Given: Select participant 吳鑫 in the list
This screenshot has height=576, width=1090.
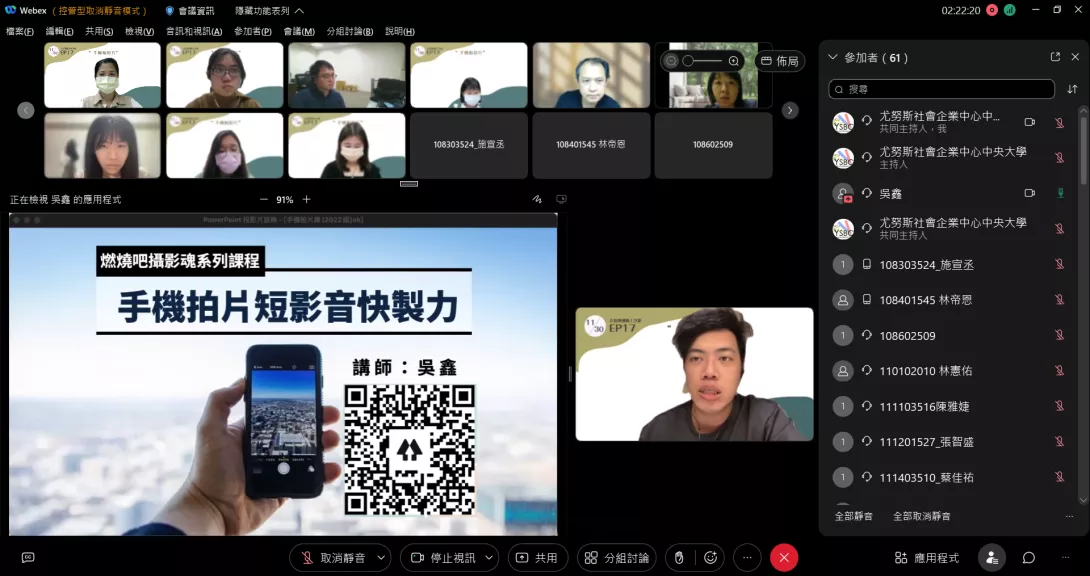Looking at the screenshot, I should (951, 193).
